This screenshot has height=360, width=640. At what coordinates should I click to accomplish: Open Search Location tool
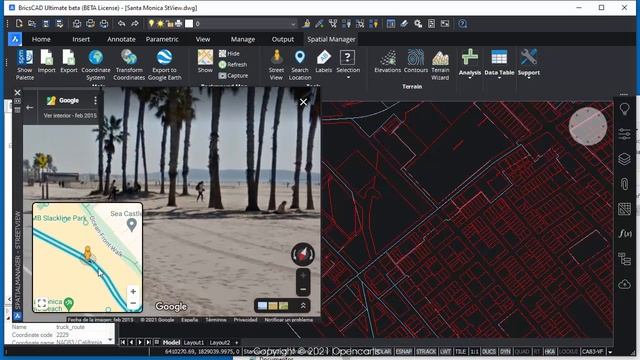(x=300, y=64)
